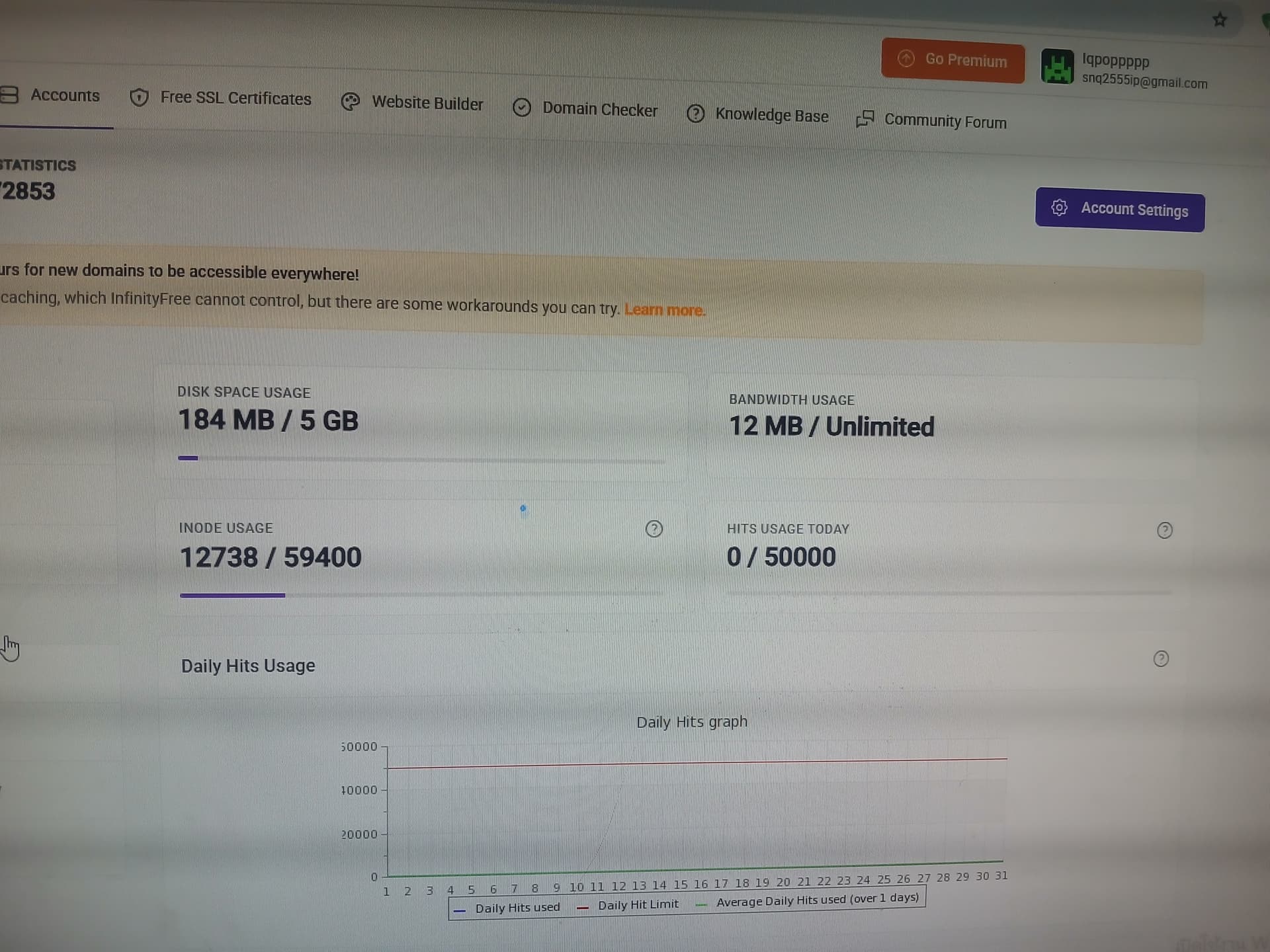Toggle the Daily Hit Limit legend entry
The image size is (1270, 952).
coord(628,906)
